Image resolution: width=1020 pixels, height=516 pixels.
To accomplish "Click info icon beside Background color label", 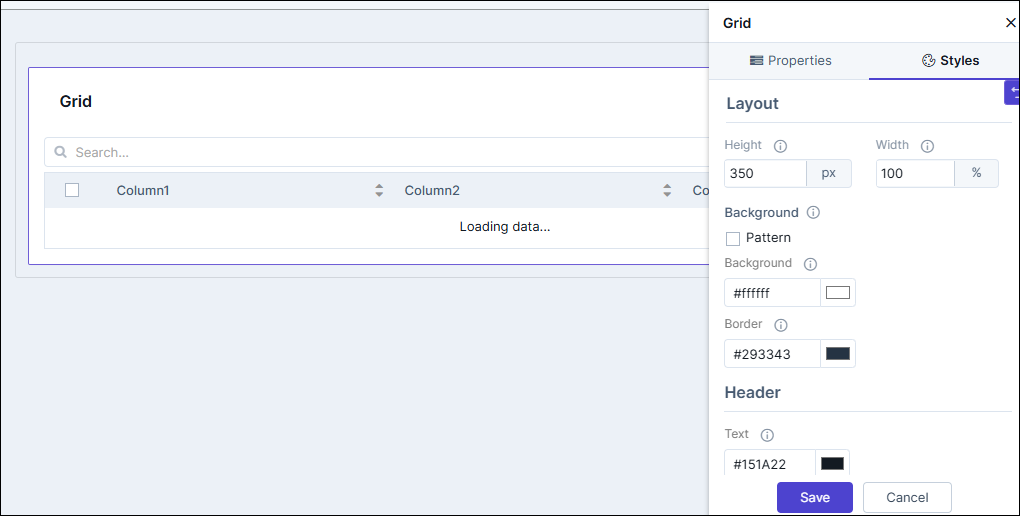I will pos(810,264).
